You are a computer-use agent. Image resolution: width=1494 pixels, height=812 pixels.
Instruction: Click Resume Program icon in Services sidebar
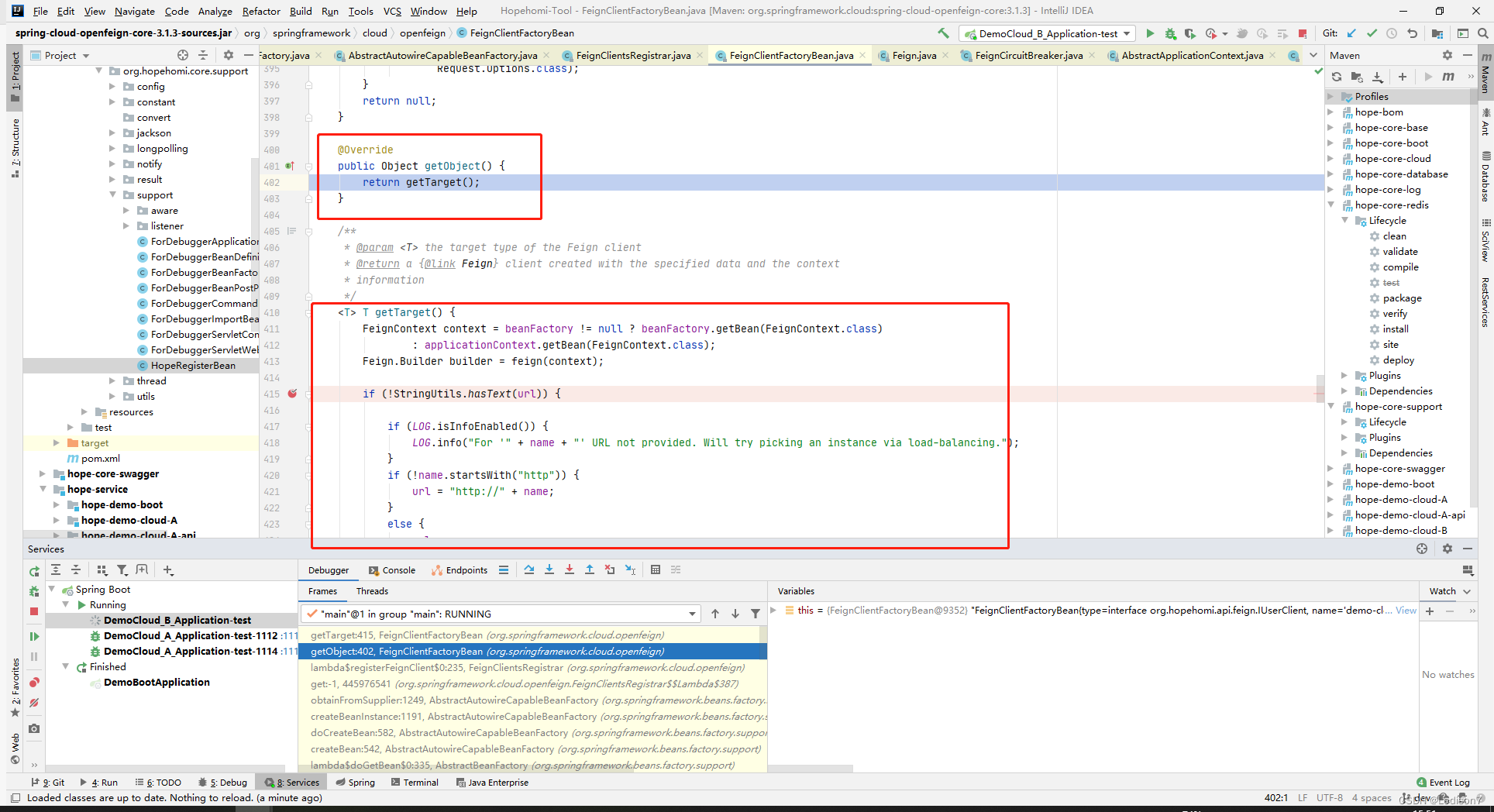pos(34,636)
